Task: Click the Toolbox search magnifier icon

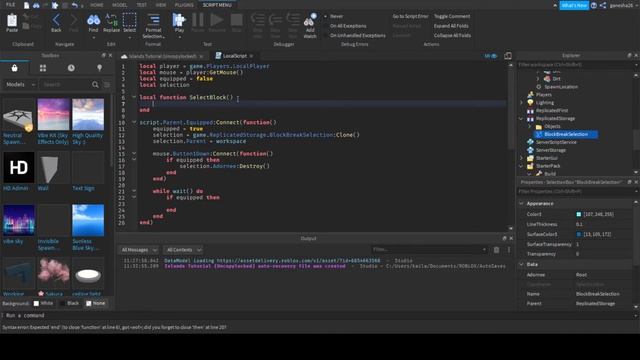Action: pyautogui.click(x=95, y=84)
